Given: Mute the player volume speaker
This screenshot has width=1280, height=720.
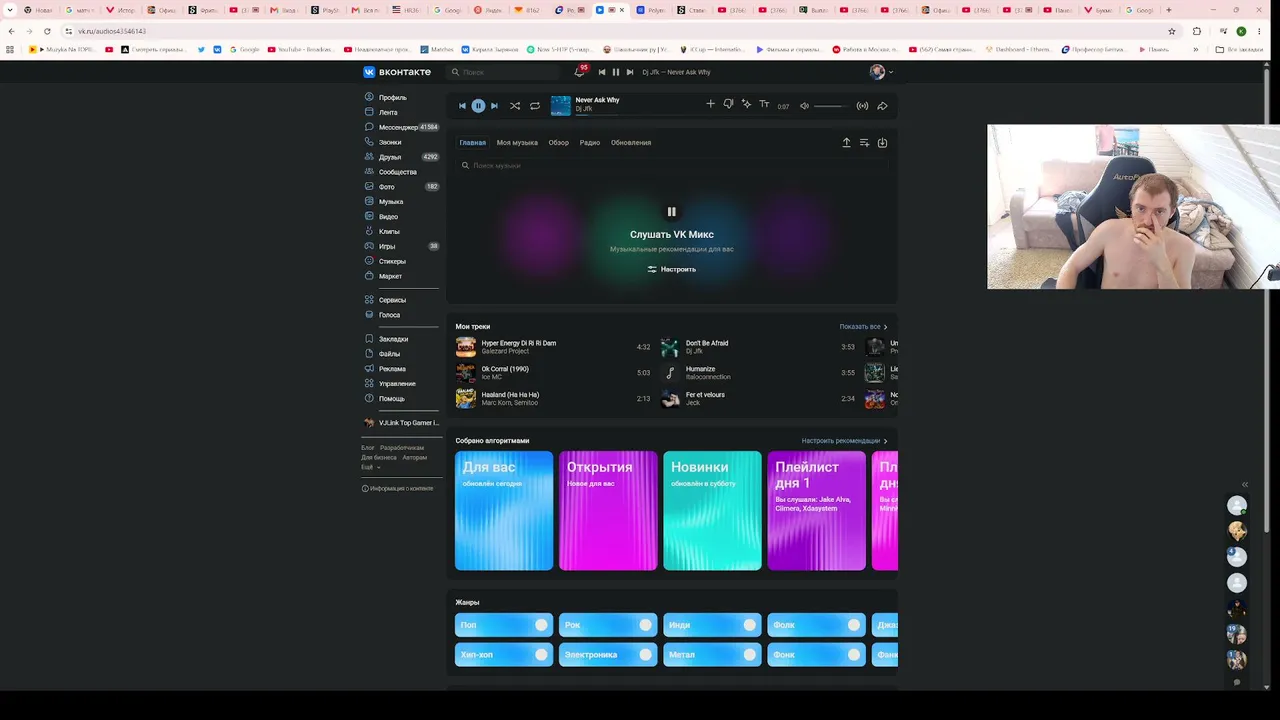Looking at the screenshot, I should 804,105.
